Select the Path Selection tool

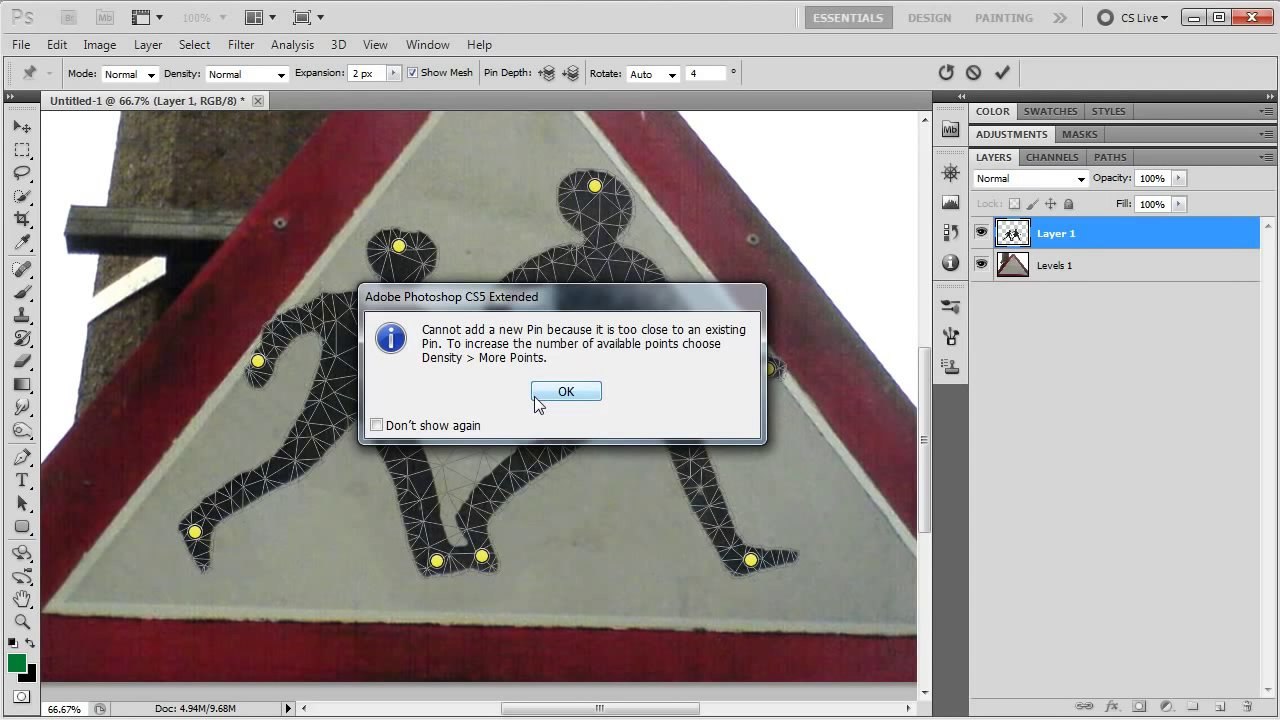point(22,503)
